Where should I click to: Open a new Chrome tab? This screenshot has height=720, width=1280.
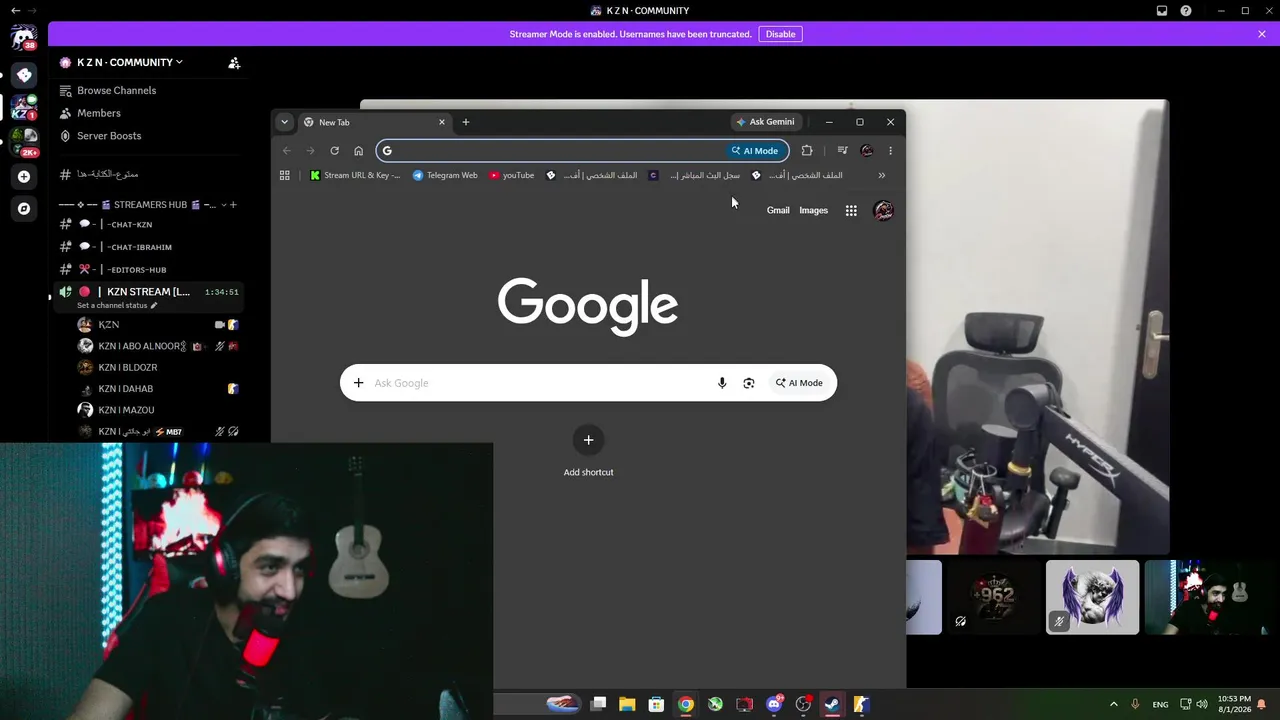466,122
